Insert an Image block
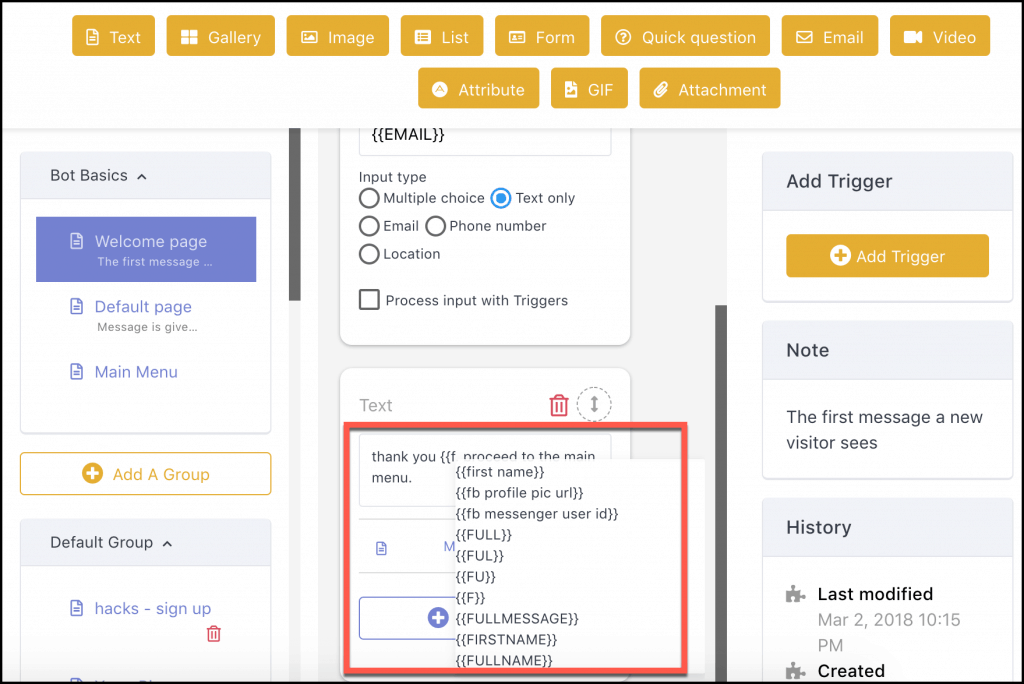1024x684 pixels. 337,36
